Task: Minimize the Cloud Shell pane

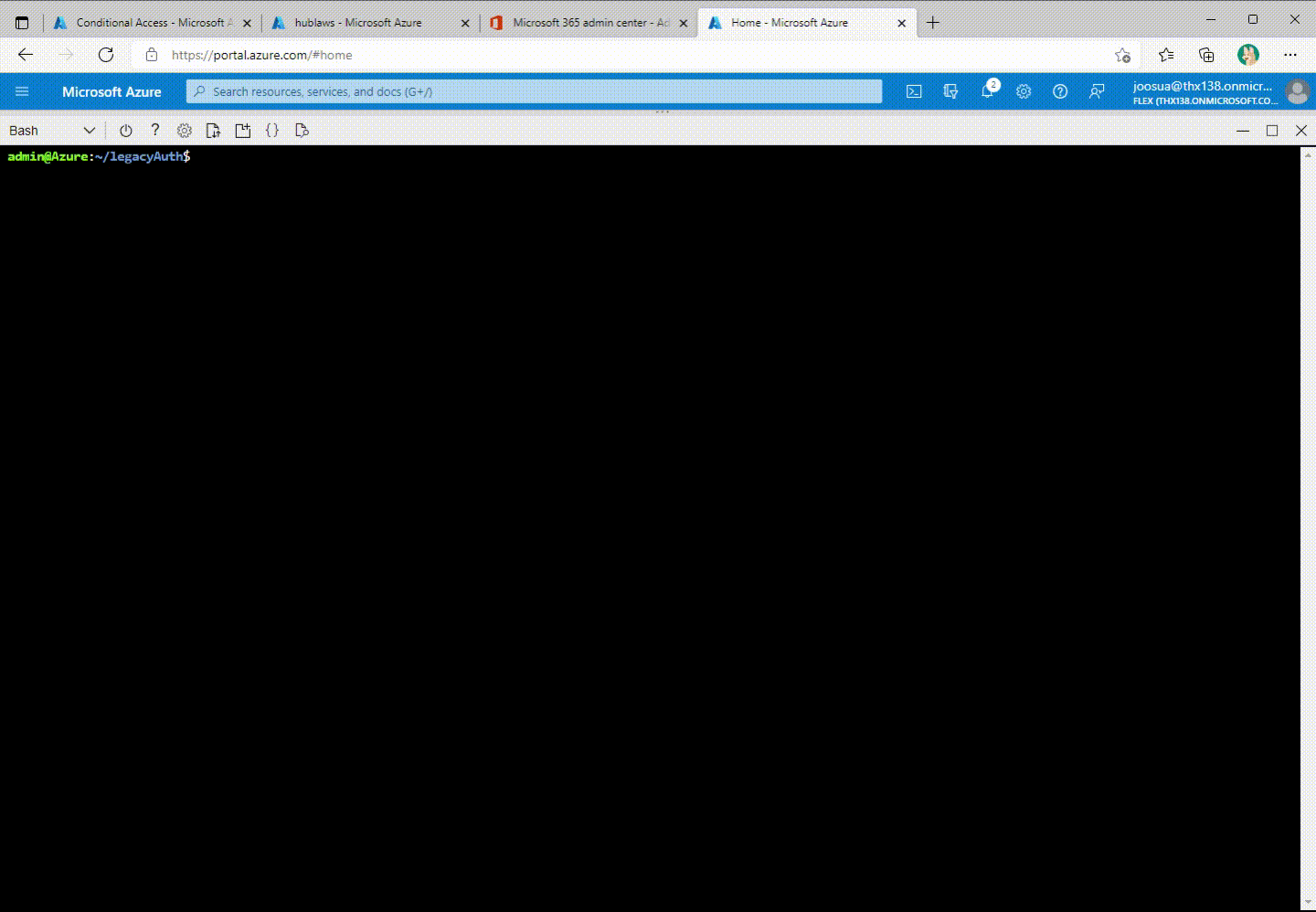Action: point(1243,131)
